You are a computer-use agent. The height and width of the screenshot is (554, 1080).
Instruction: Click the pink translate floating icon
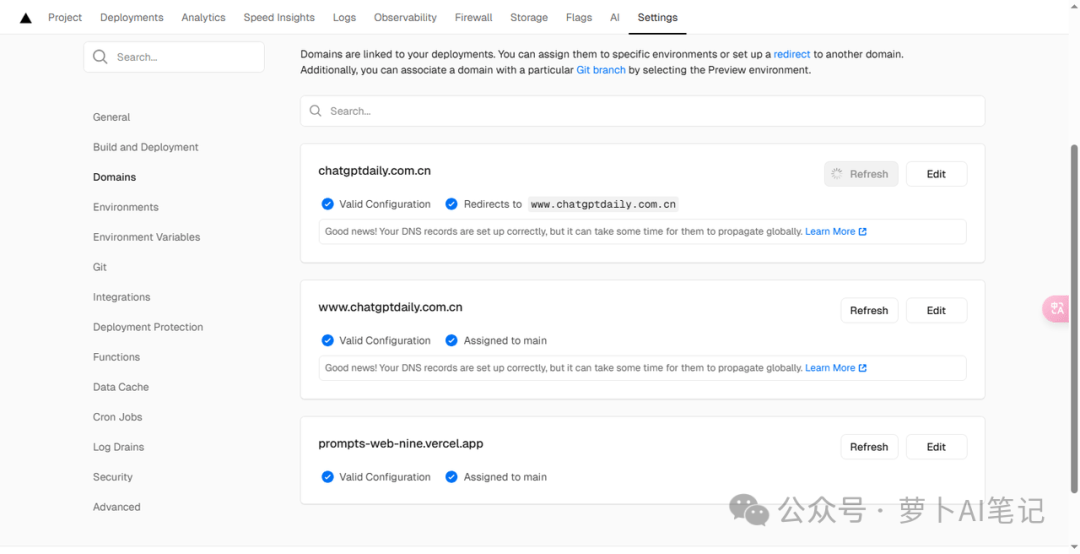pyautogui.click(x=1056, y=308)
